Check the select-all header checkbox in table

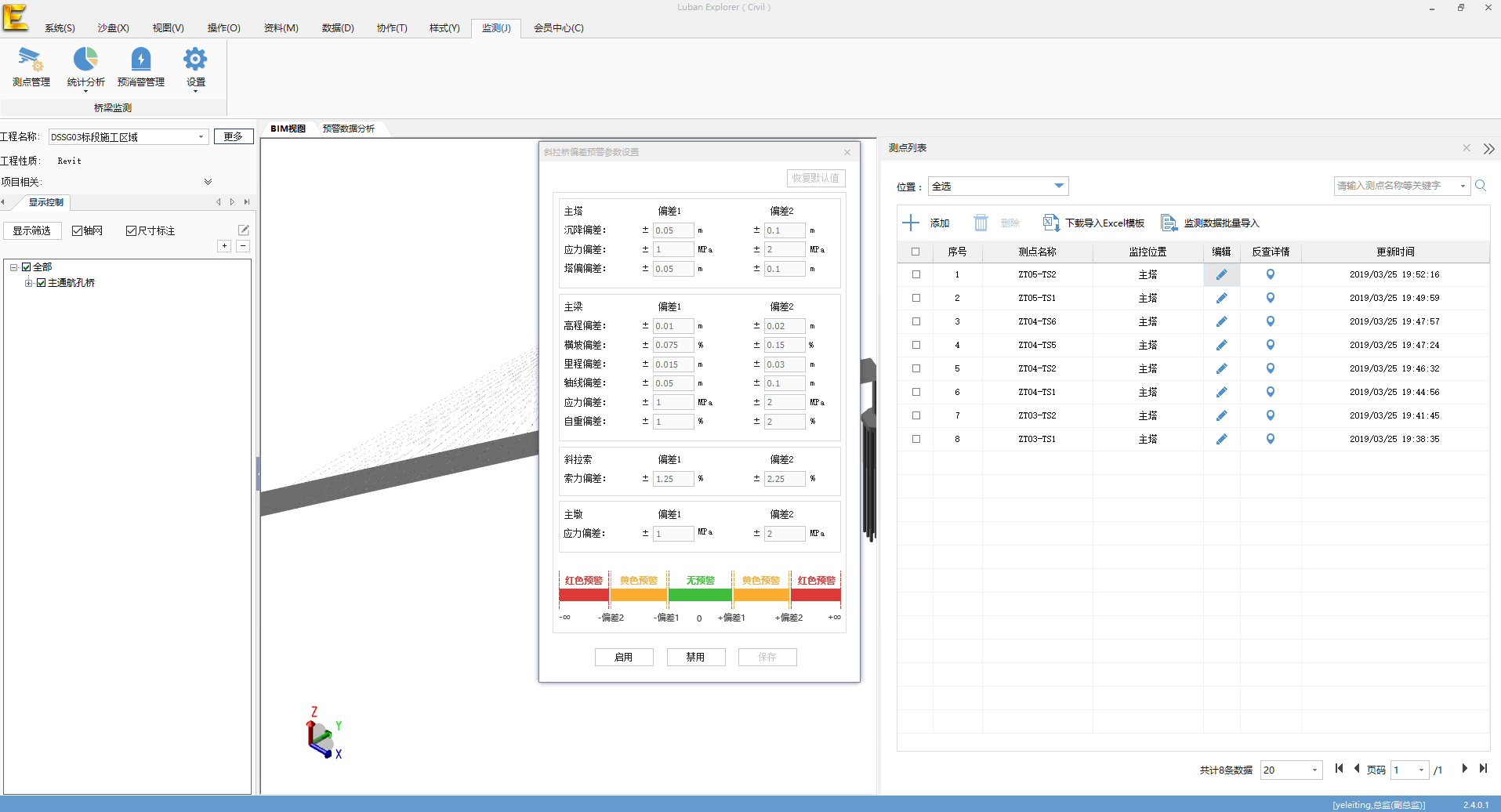(x=915, y=252)
